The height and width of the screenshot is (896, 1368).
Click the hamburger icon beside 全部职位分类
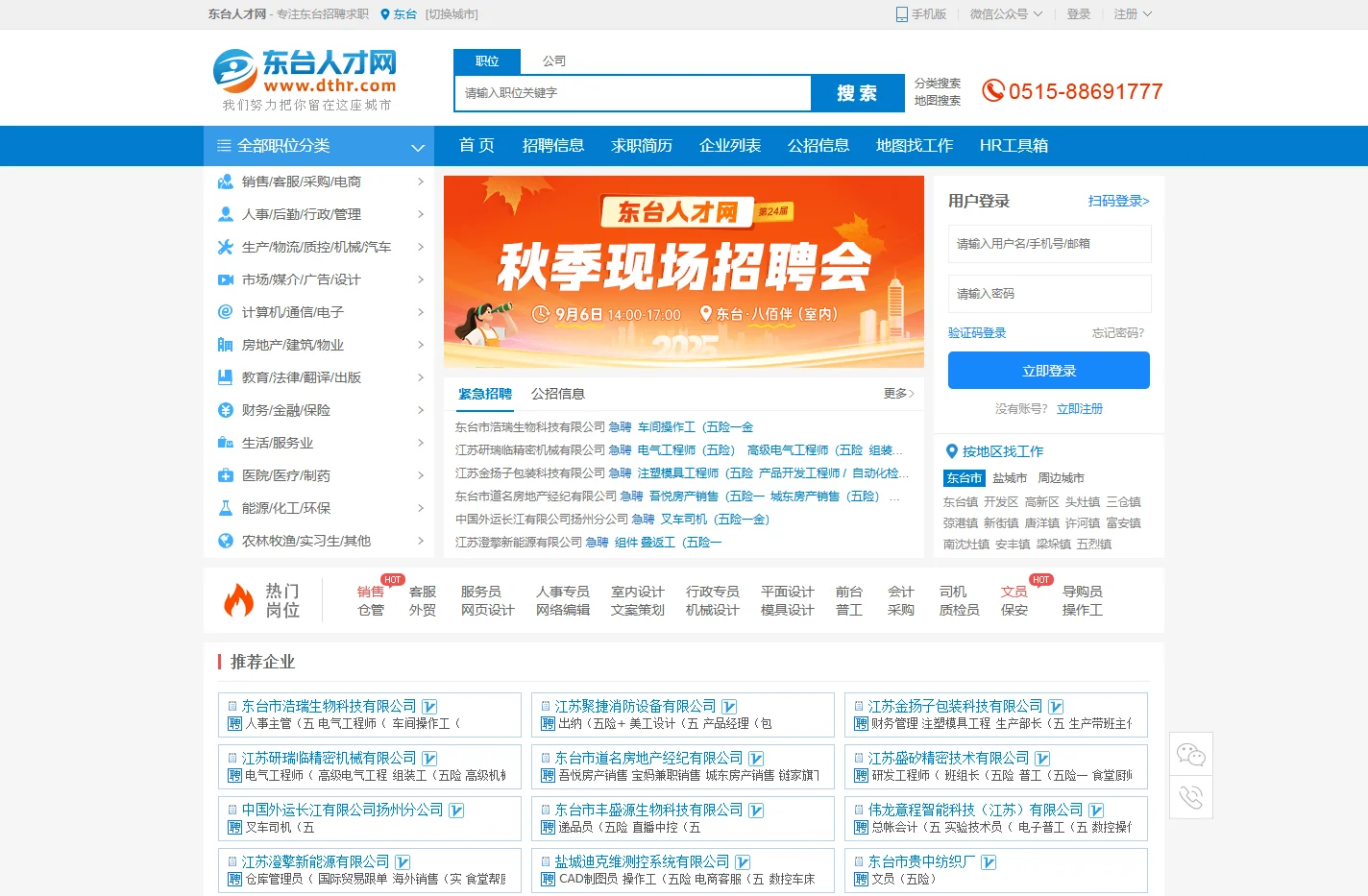(224, 146)
